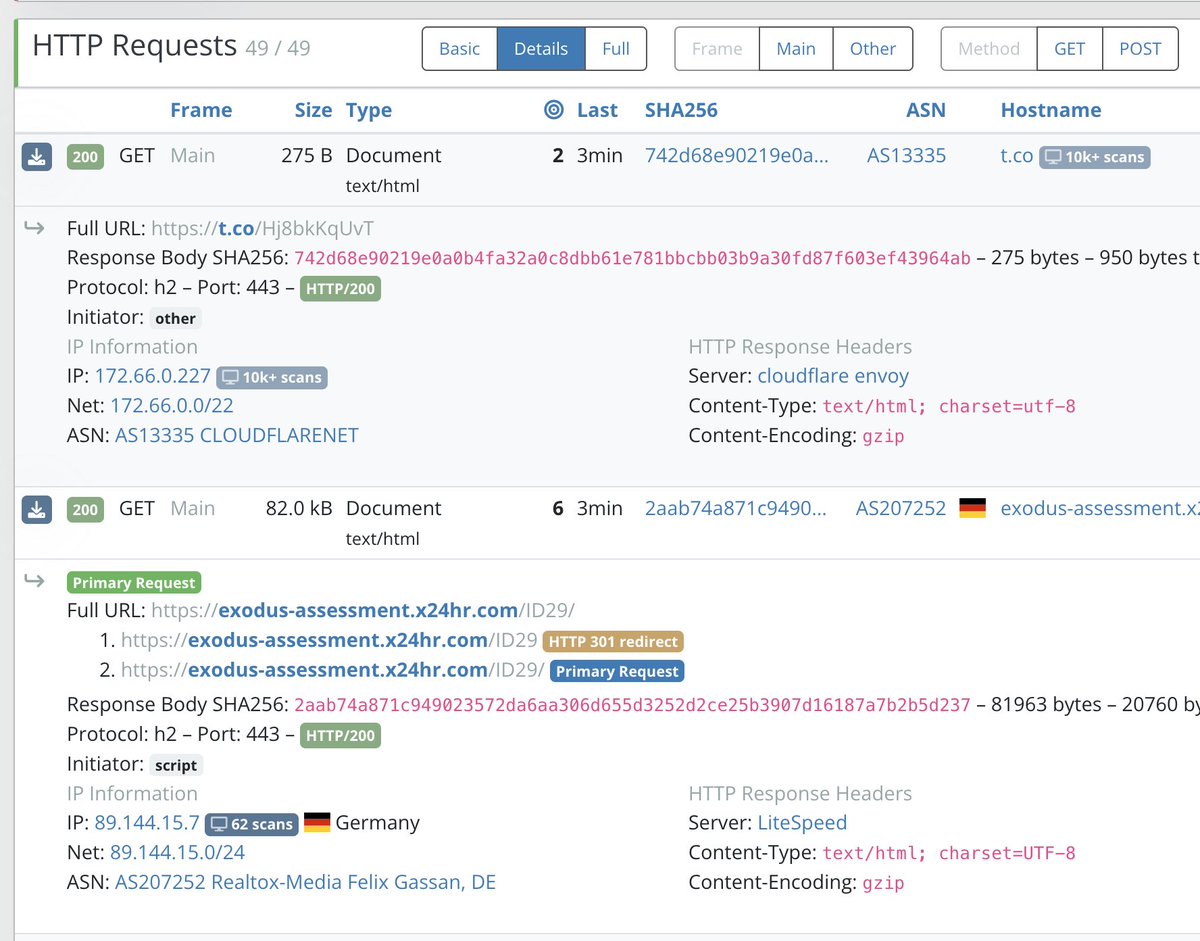Open the AS13335 CLOUDFLARENET link
This screenshot has width=1200, height=941.
click(x=238, y=435)
